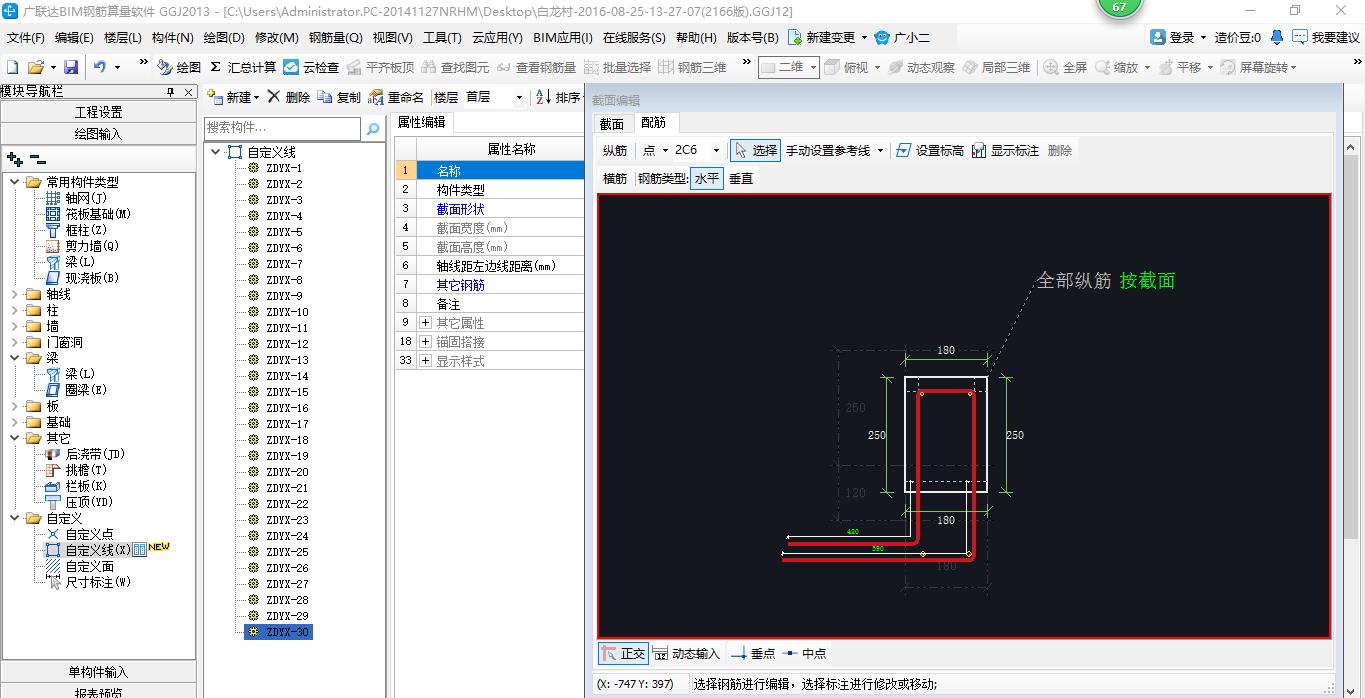This screenshot has height=698, width=1365.
Task: Click 局部三维 partial 3D tool
Action: coord(995,67)
